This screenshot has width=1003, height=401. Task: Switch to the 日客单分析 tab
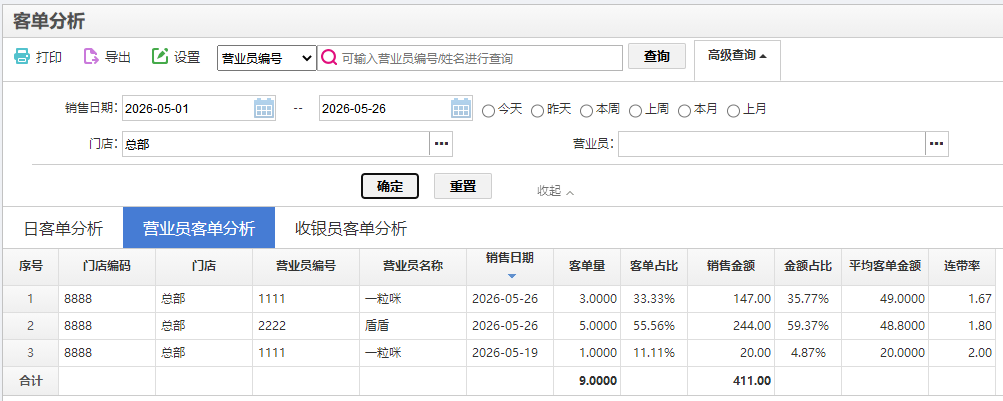point(63,228)
